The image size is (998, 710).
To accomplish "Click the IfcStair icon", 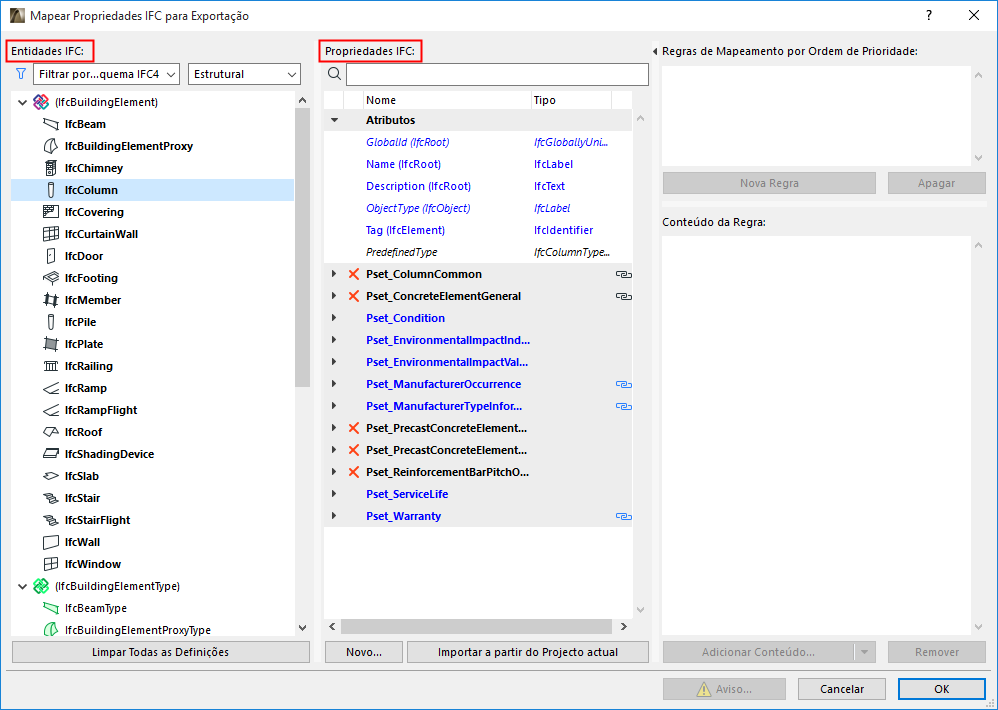I will click(50, 498).
